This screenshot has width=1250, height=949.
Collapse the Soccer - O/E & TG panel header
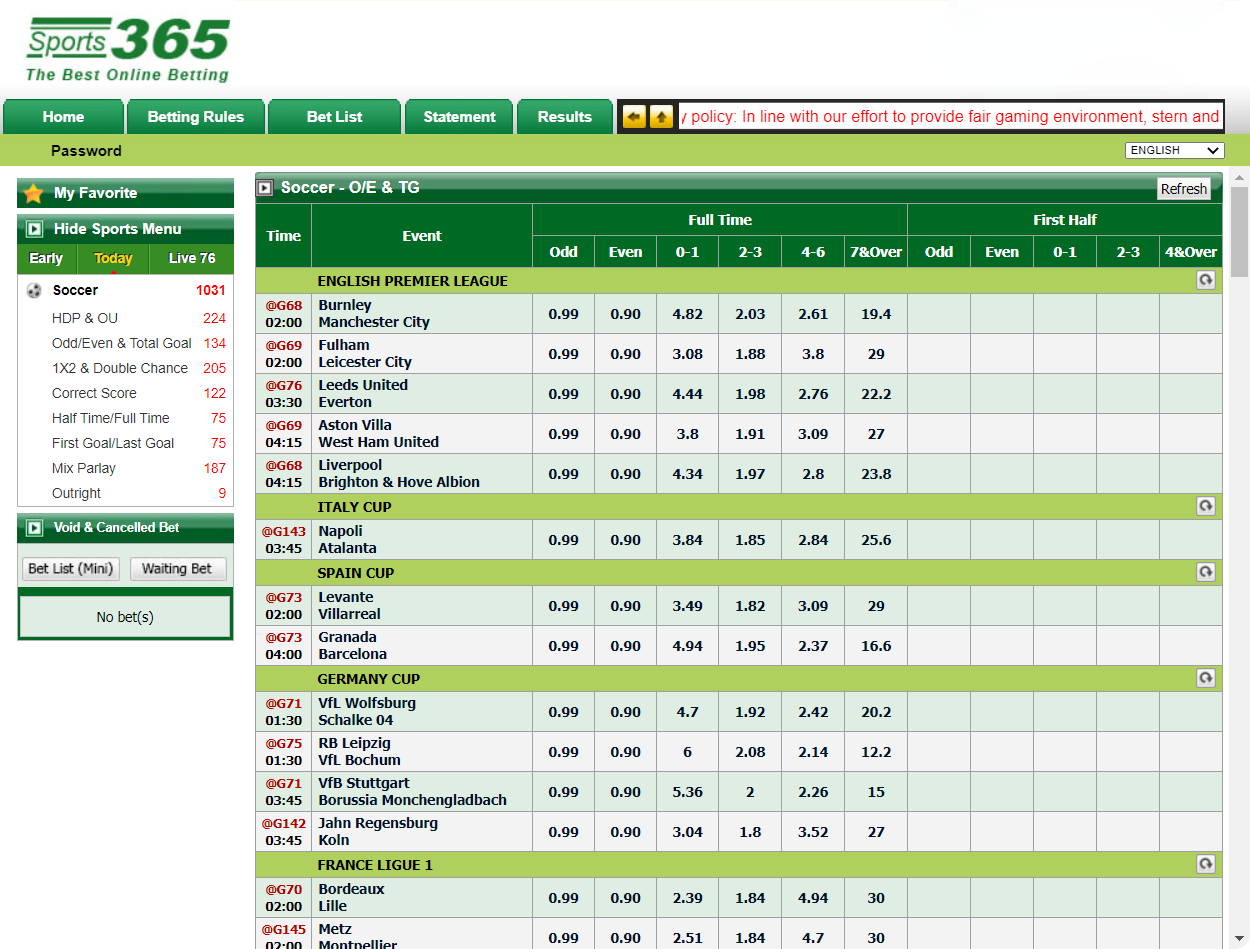(x=265, y=188)
